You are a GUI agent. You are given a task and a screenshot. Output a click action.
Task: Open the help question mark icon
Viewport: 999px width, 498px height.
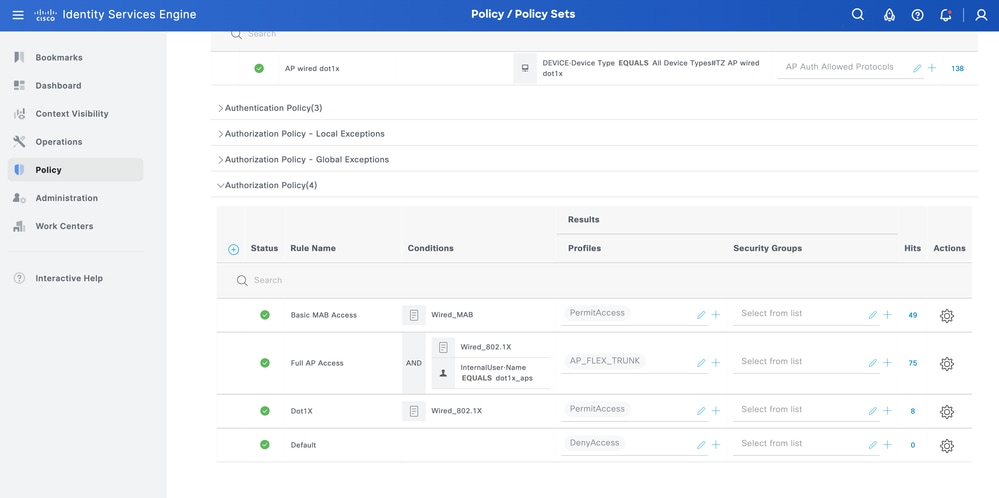point(917,15)
